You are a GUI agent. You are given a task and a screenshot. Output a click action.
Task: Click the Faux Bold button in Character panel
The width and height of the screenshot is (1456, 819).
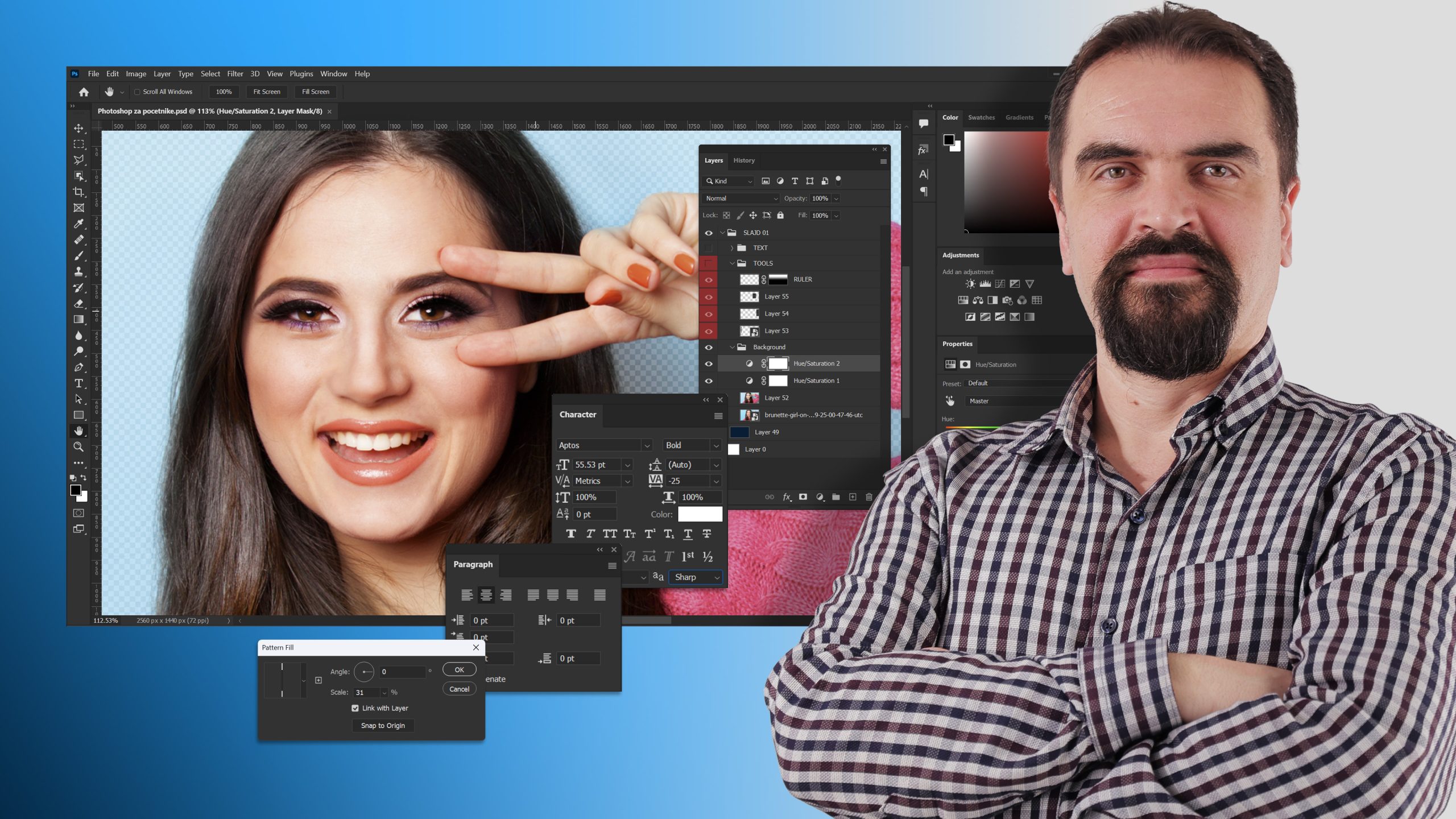(570, 533)
